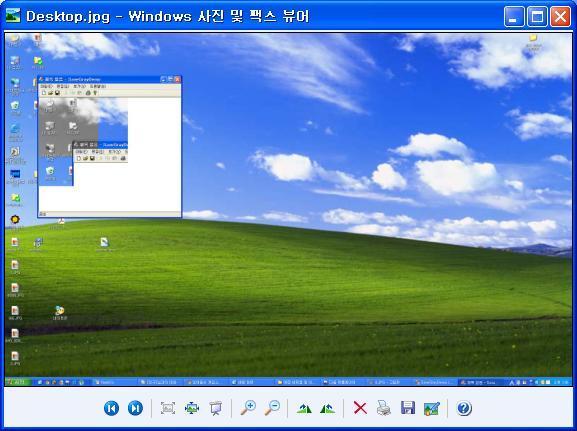Go to the next image
The height and width of the screenshot is (431, 577).
135,408
